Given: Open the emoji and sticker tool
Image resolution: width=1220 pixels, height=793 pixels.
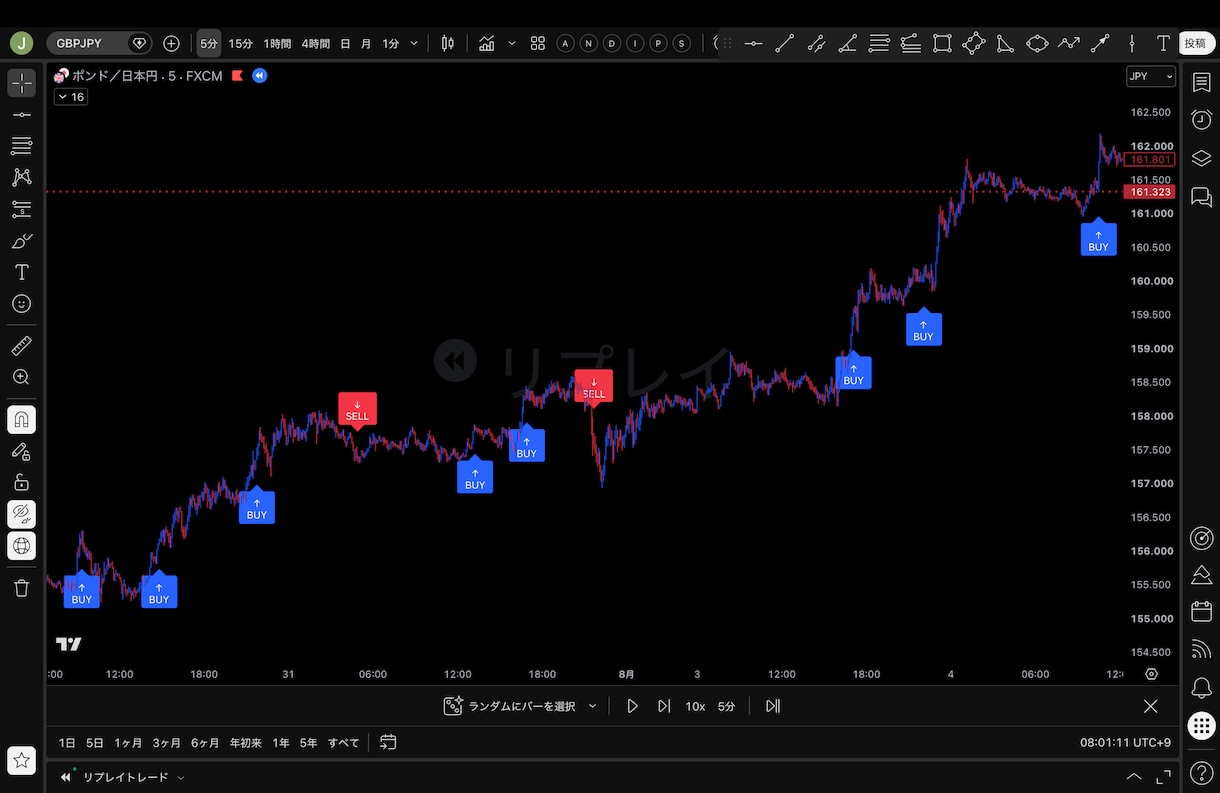Looking at the screenshot, I should tap(21, 304).
